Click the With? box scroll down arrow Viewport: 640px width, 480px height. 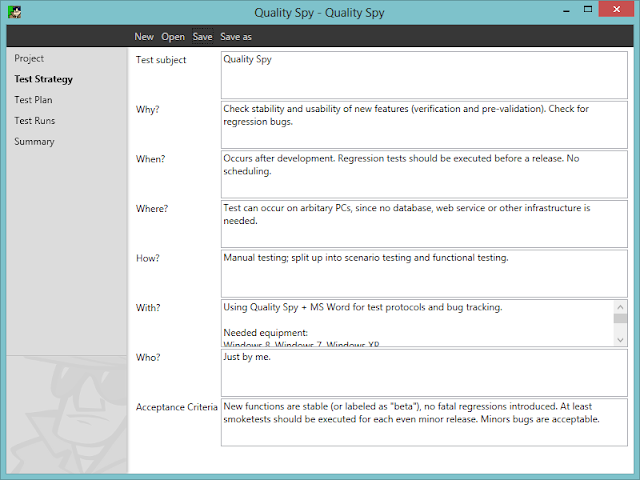click(x=620, y=340)
